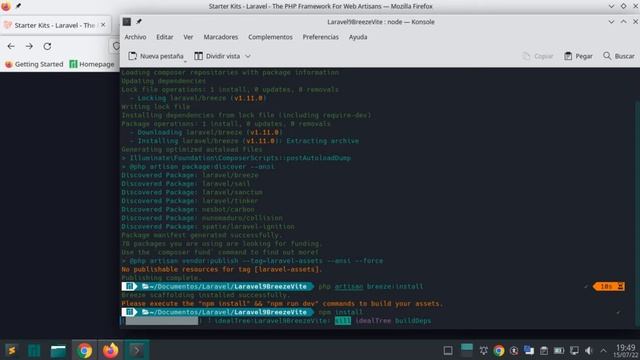Select the Starter Kits - Laravel Firefox tab
Viewport: 640px width, 360px height.
(x=55, y=25)
